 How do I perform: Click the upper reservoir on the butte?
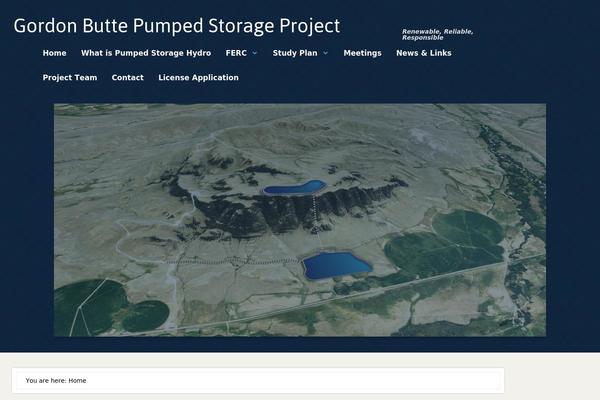(293, 187)
